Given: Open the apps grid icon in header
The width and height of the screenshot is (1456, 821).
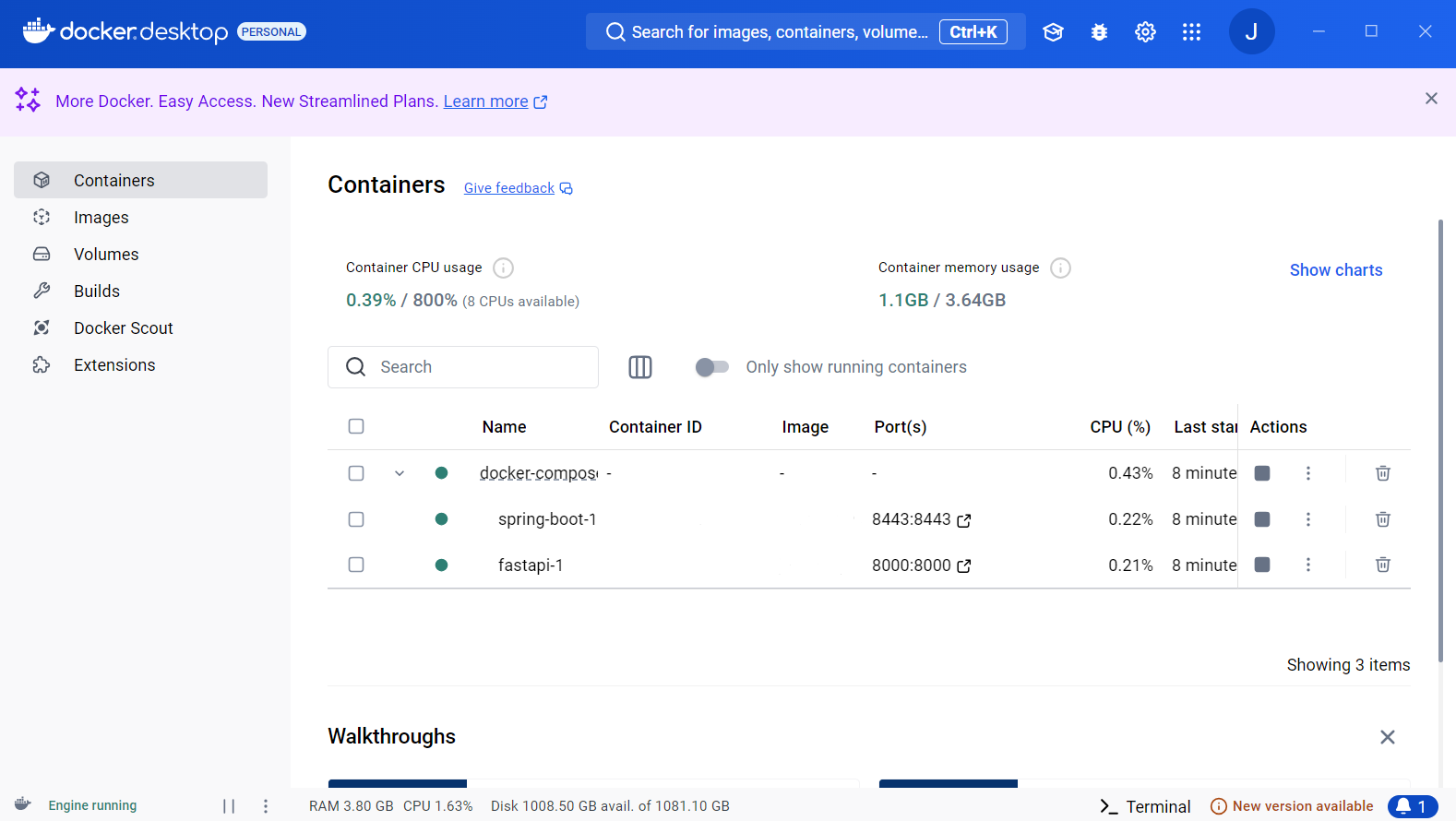Looking at the screenshot, I should coord(1191,32).
